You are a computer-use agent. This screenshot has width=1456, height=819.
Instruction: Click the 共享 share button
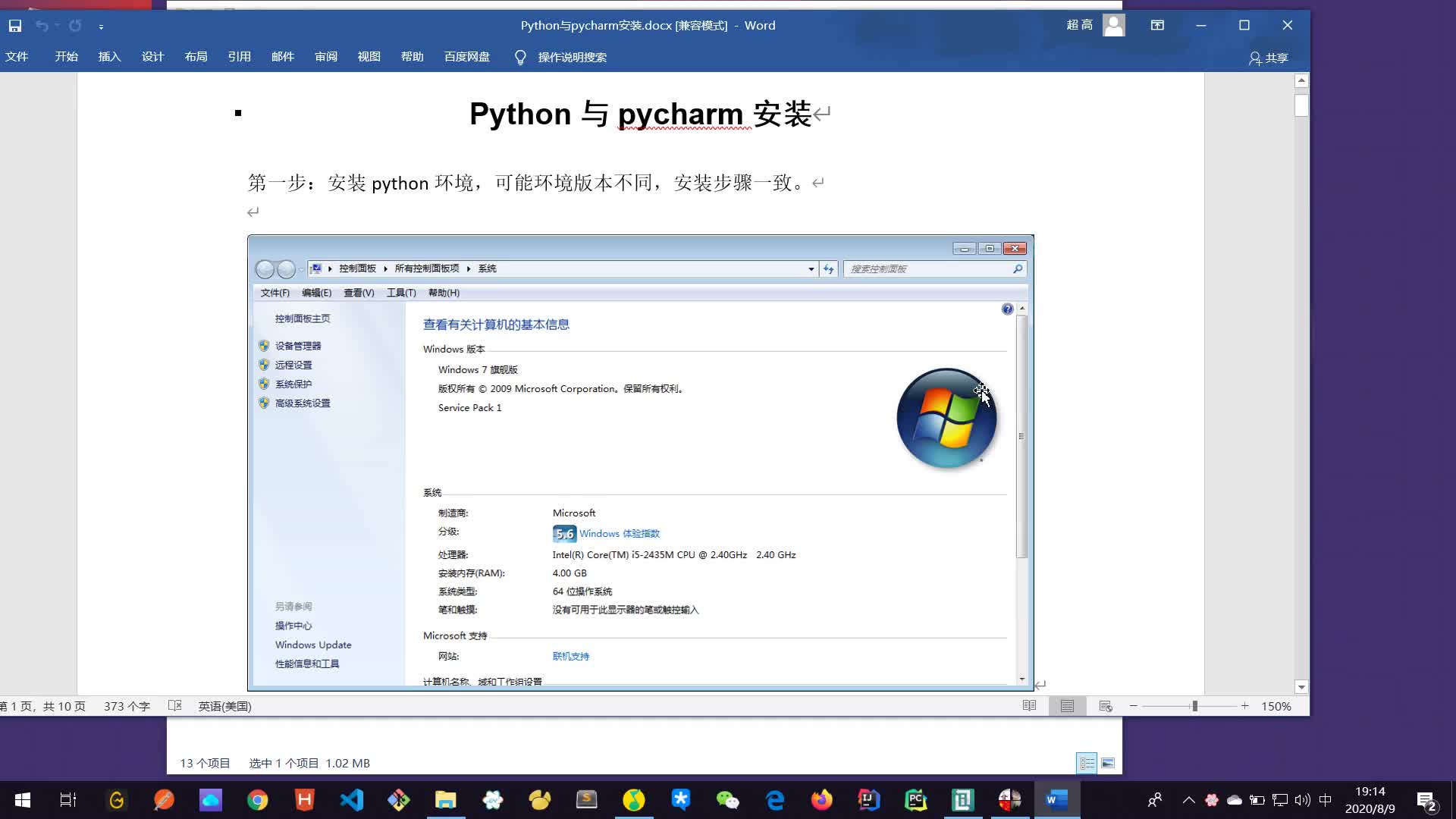1269,58
